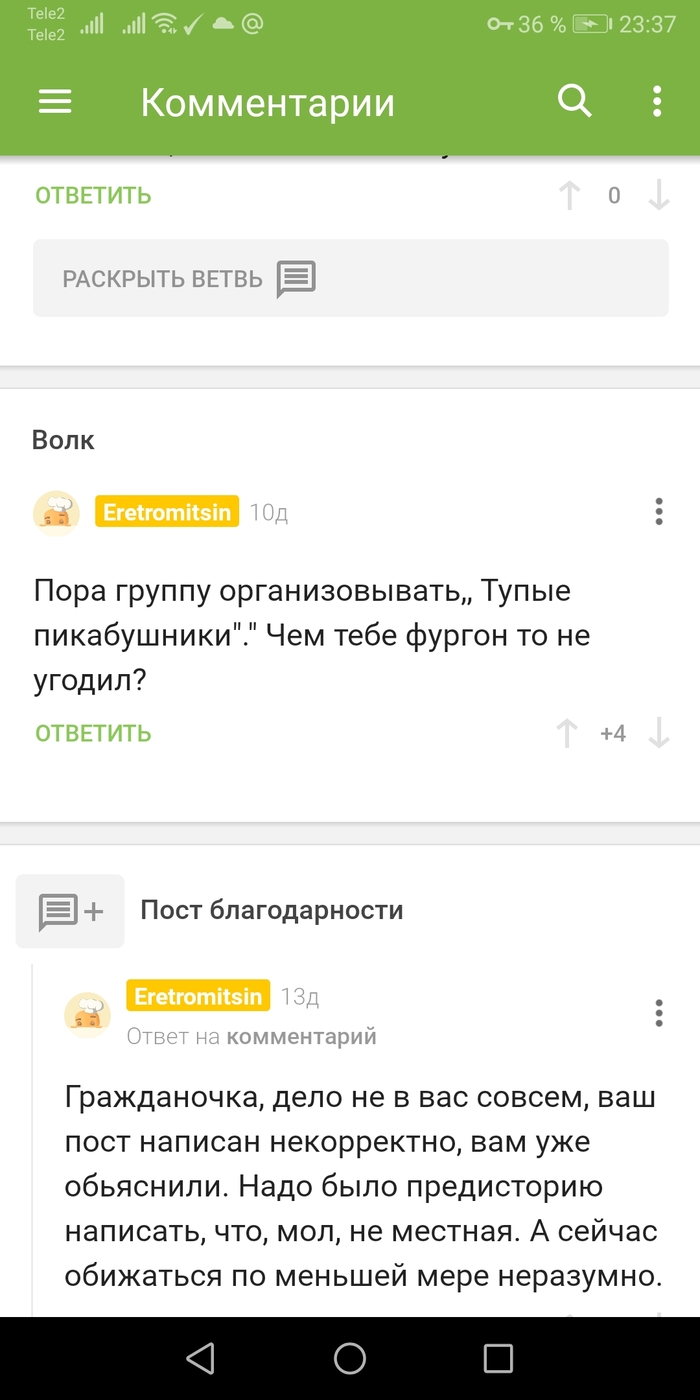700x1400 pixels.
Task: Open options for the 10д comment
Action: pyautogui.click(x=658, y=512)
